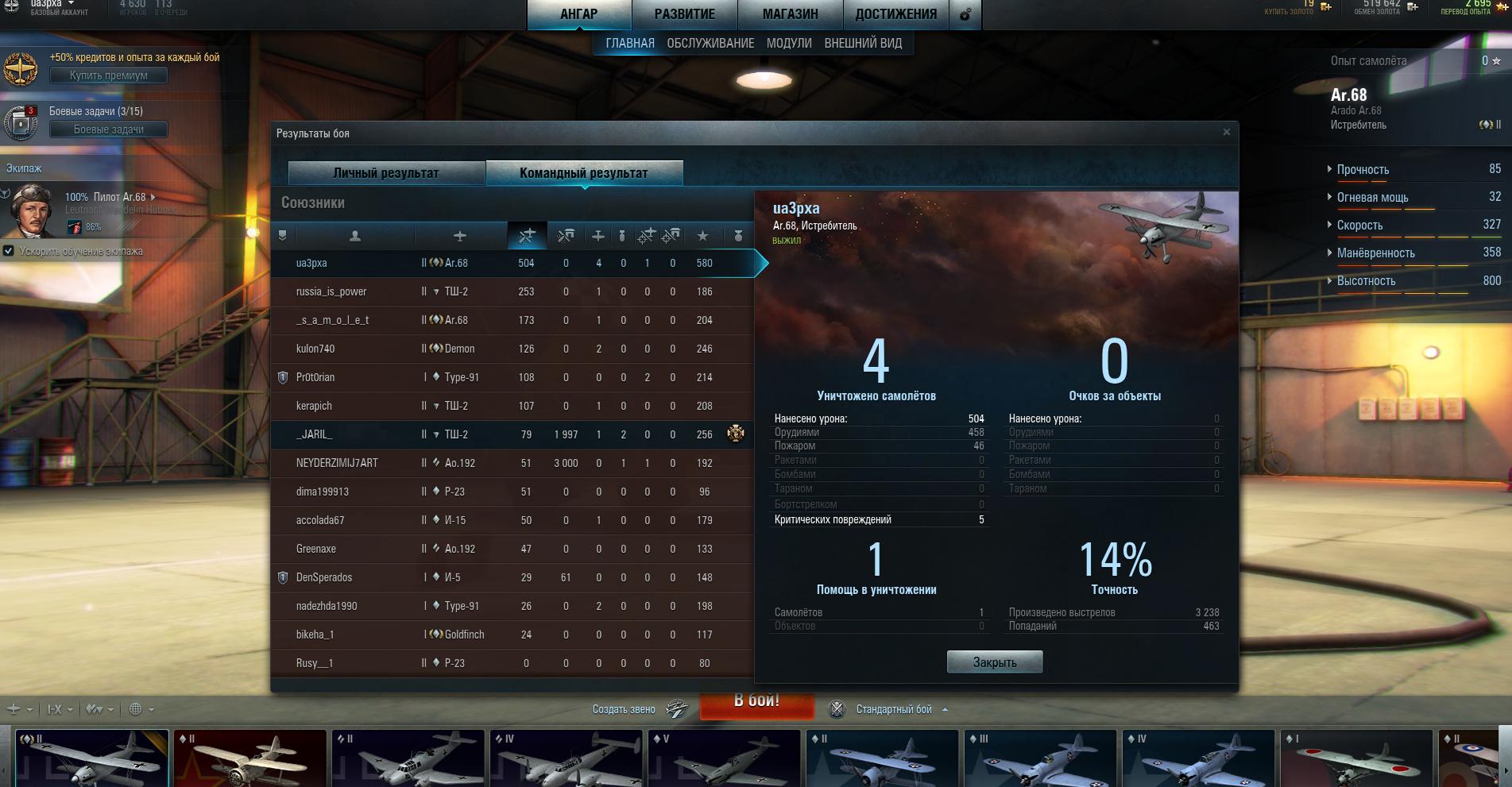
Task: Click the _JARIL_ achievement medal icon
Action: (736, 434)
